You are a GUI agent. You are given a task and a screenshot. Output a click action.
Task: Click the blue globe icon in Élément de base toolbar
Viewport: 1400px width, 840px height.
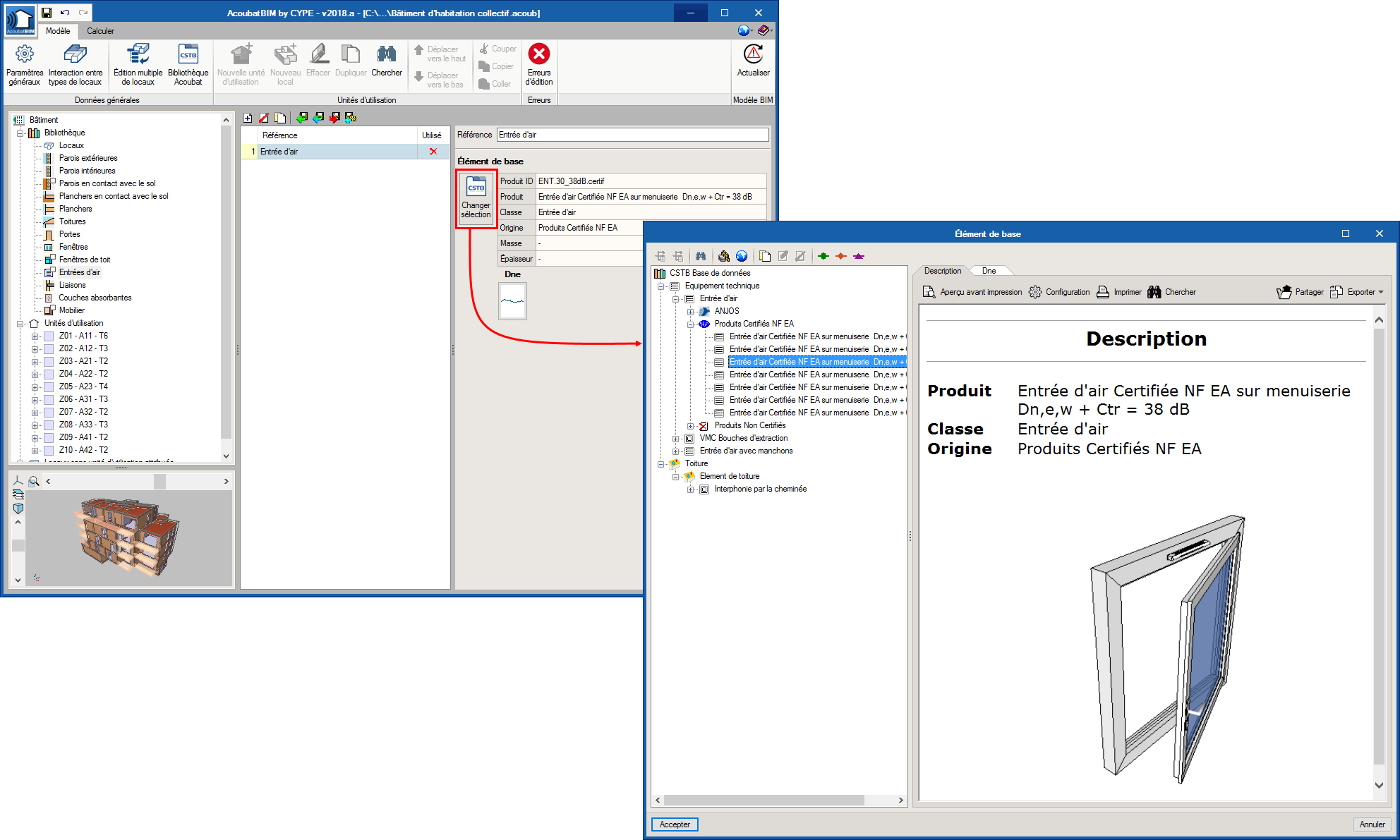coord(742,256)
